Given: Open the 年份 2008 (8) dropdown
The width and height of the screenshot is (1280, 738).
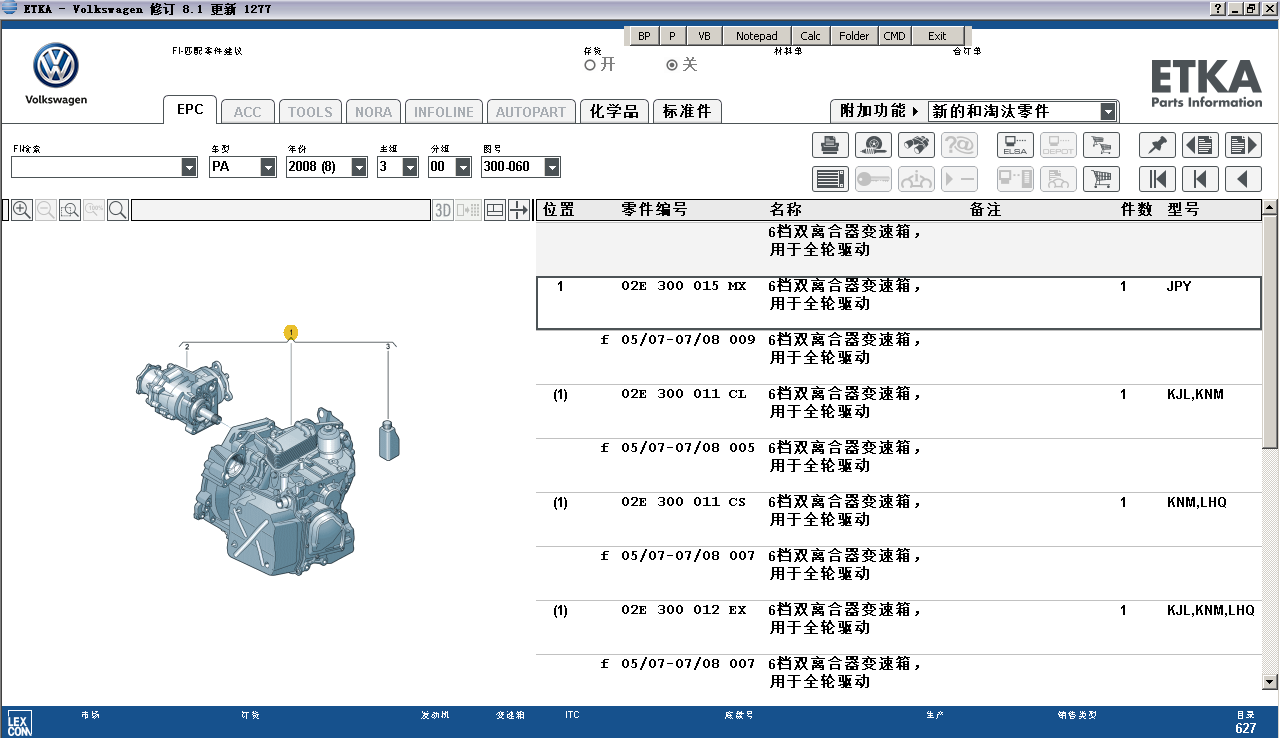Looking at the screenshot, I should [x=360, y=167].
